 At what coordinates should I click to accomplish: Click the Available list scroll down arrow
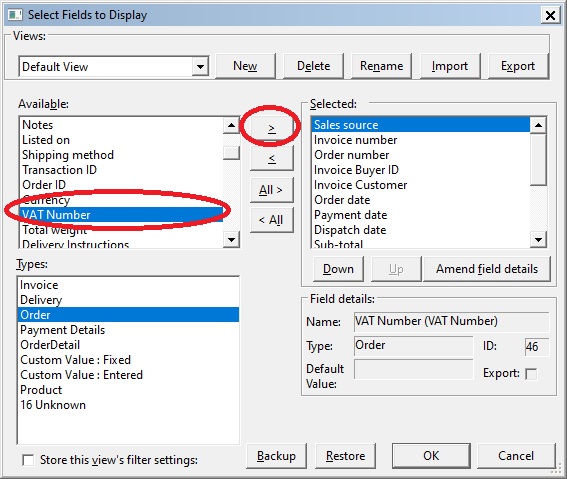click(x=231, y=239)
